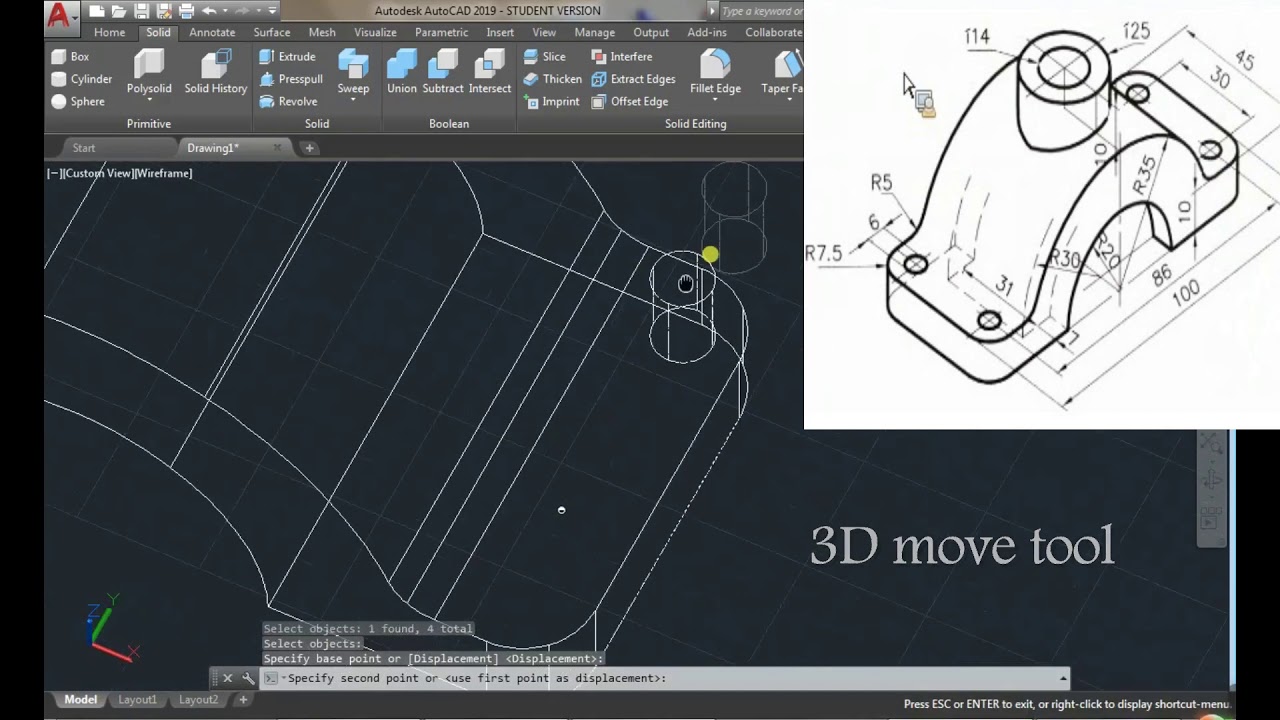
Task: Open command line customize wrench icon
Action: coord(248,678)
